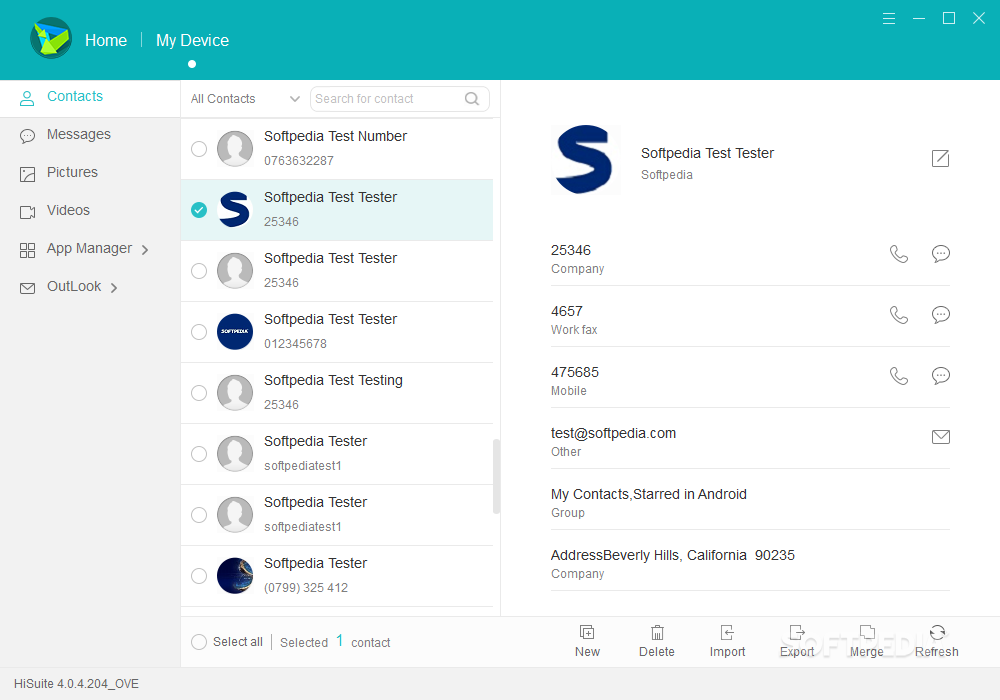Expand the OutLook chevron
Screen dimensions: 1000x700
[x=114, y=288]
